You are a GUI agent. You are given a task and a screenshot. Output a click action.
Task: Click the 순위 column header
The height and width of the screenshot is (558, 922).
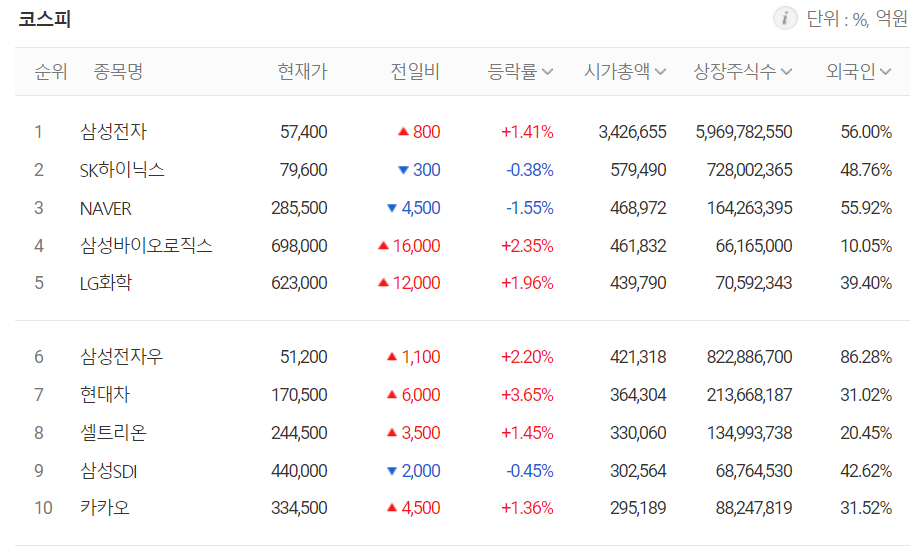coord(51,72)
